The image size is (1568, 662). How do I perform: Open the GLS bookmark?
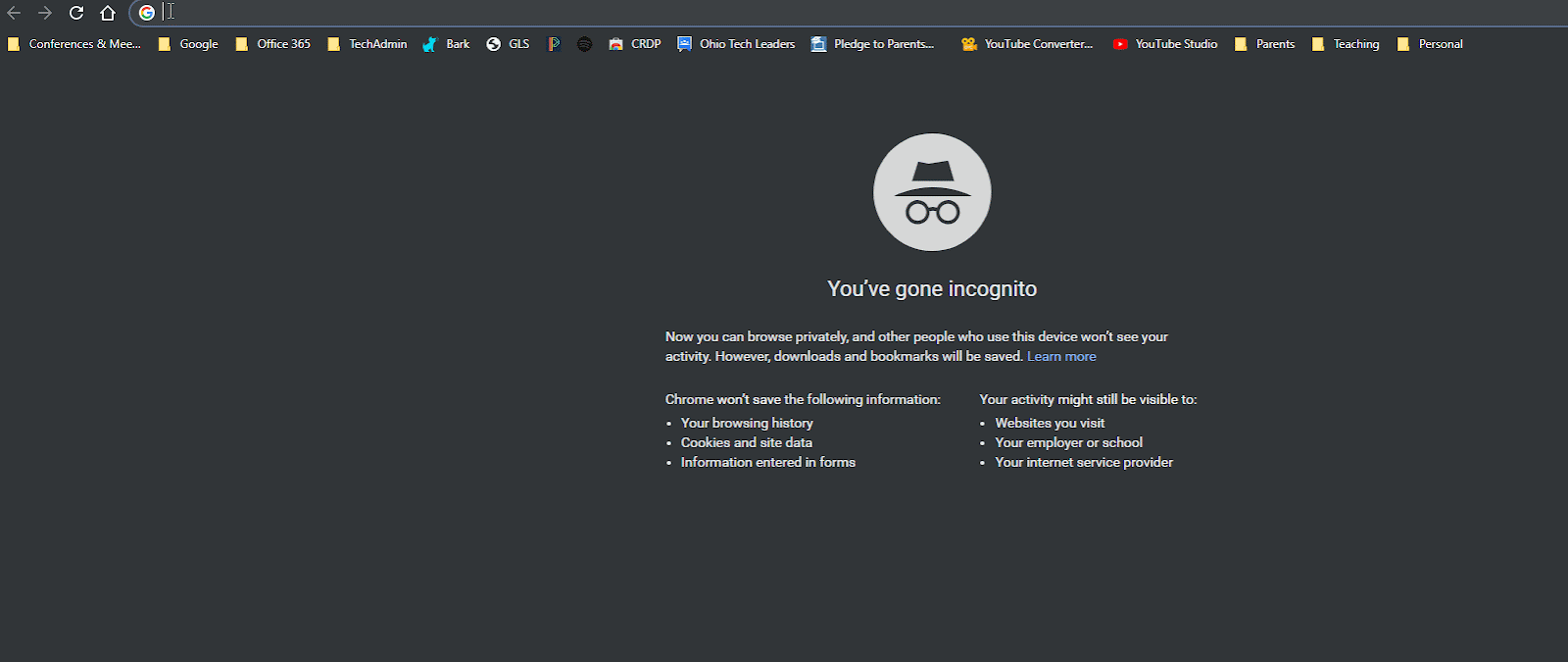tap(508, 44)
